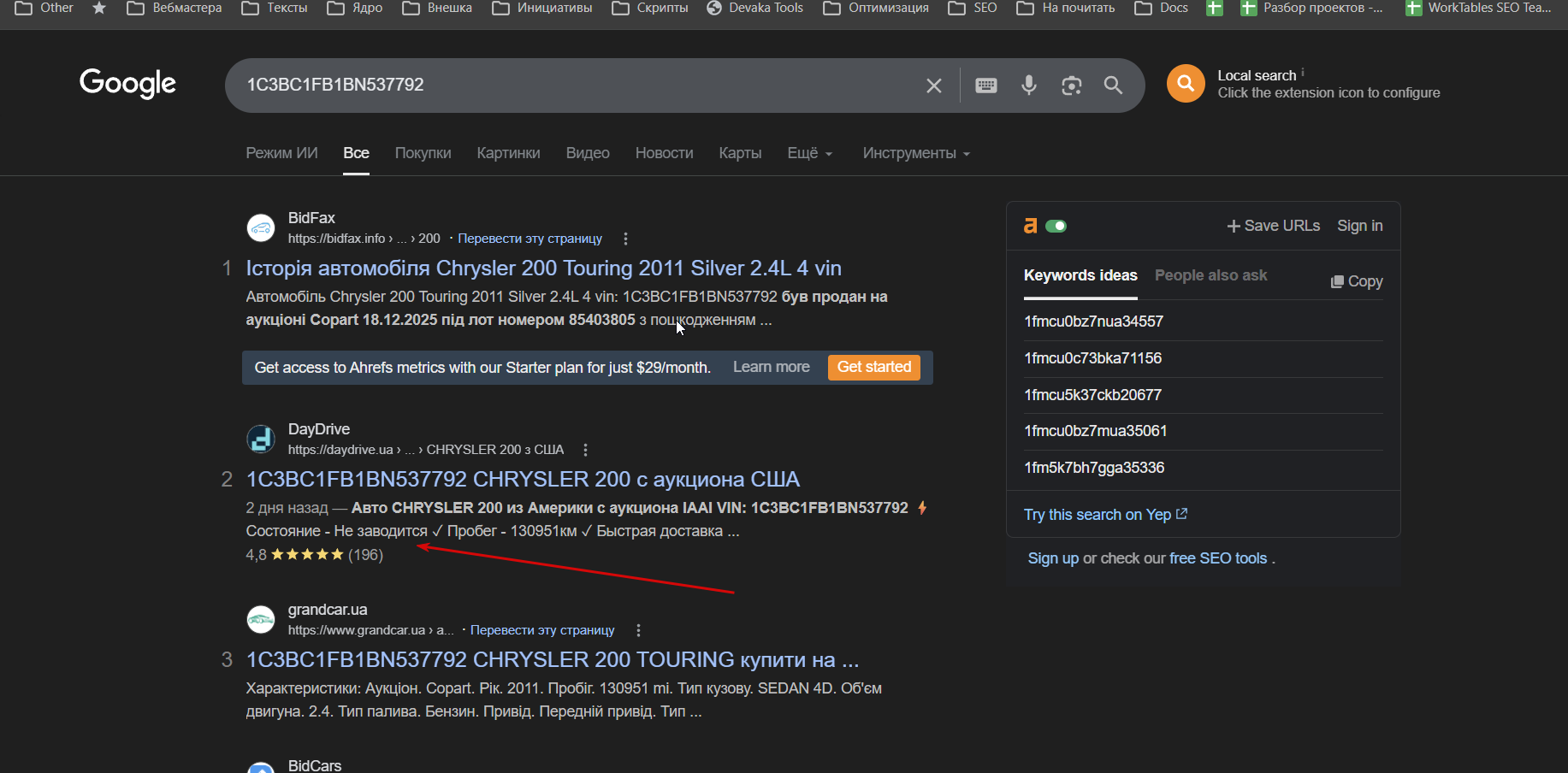Toggle the green Ahrefs toolbar switch

pyautogui.click(x=1056, y=226)
